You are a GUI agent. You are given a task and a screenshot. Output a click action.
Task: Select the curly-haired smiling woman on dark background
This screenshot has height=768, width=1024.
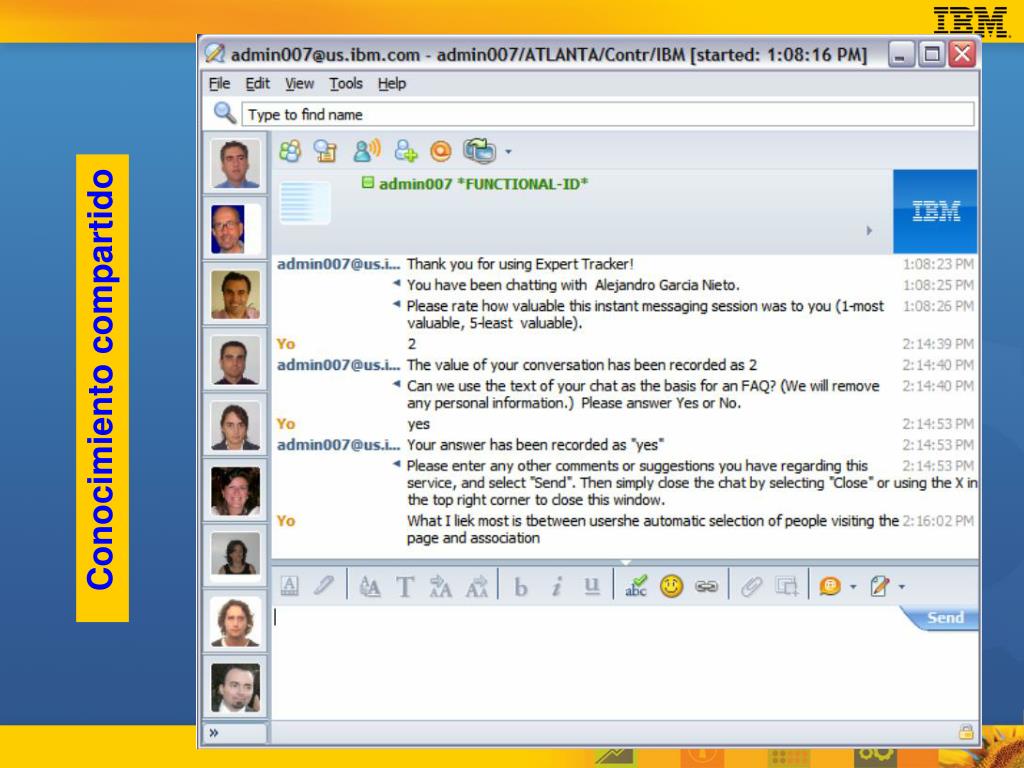click(x=235, y=491)
